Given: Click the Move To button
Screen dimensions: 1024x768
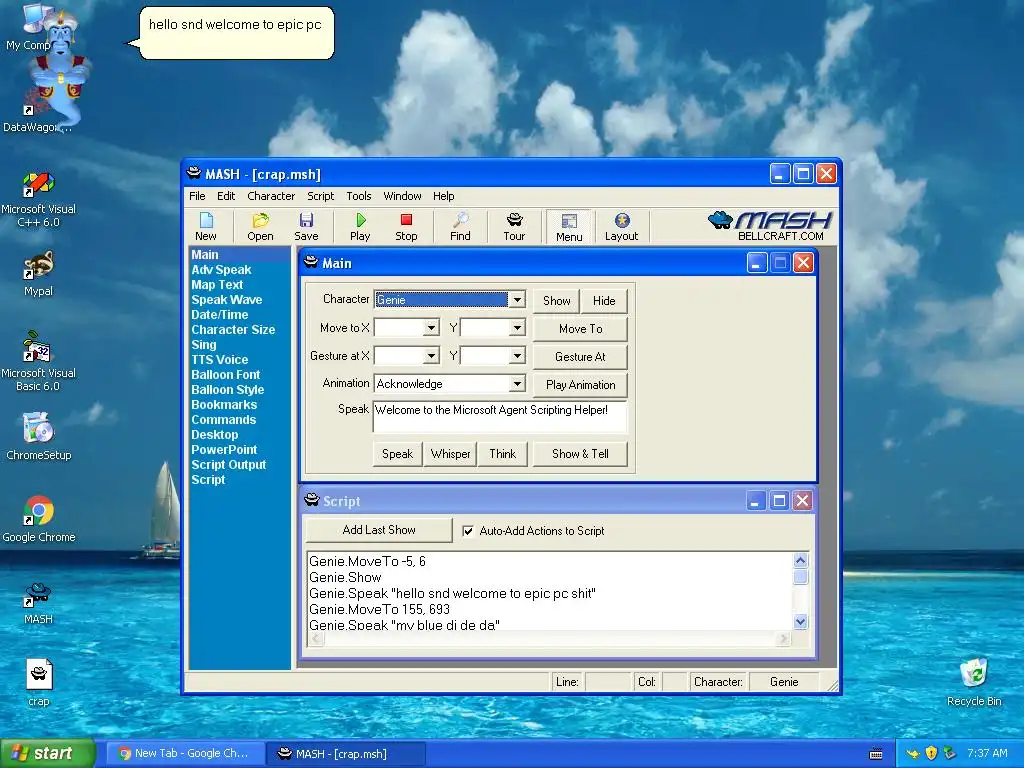Looking at the screenshot, I should 581,328.
